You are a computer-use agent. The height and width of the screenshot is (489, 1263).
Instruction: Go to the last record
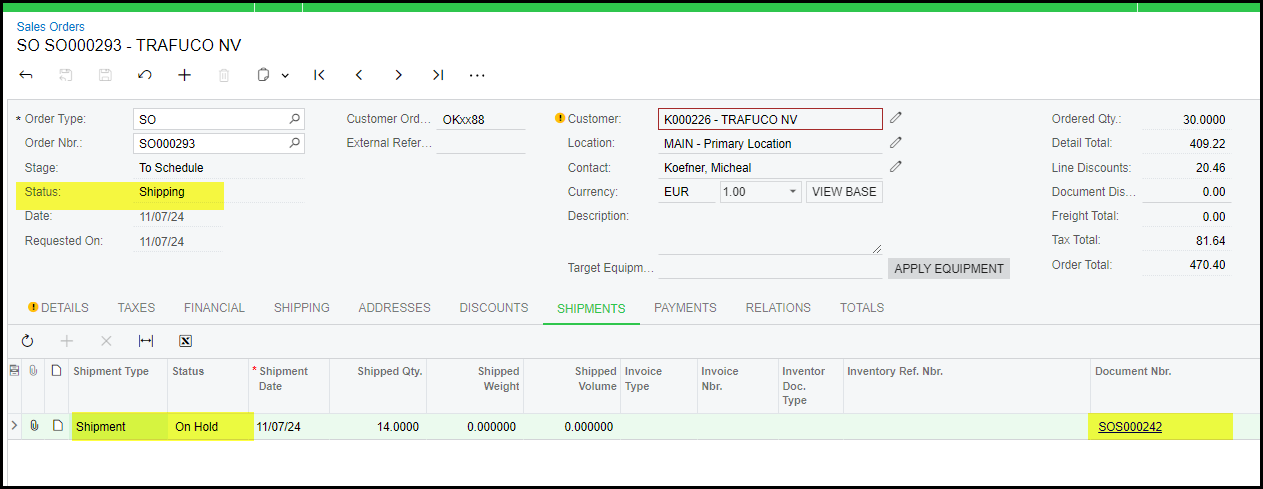pyautogui.click(x=438, y=75)
